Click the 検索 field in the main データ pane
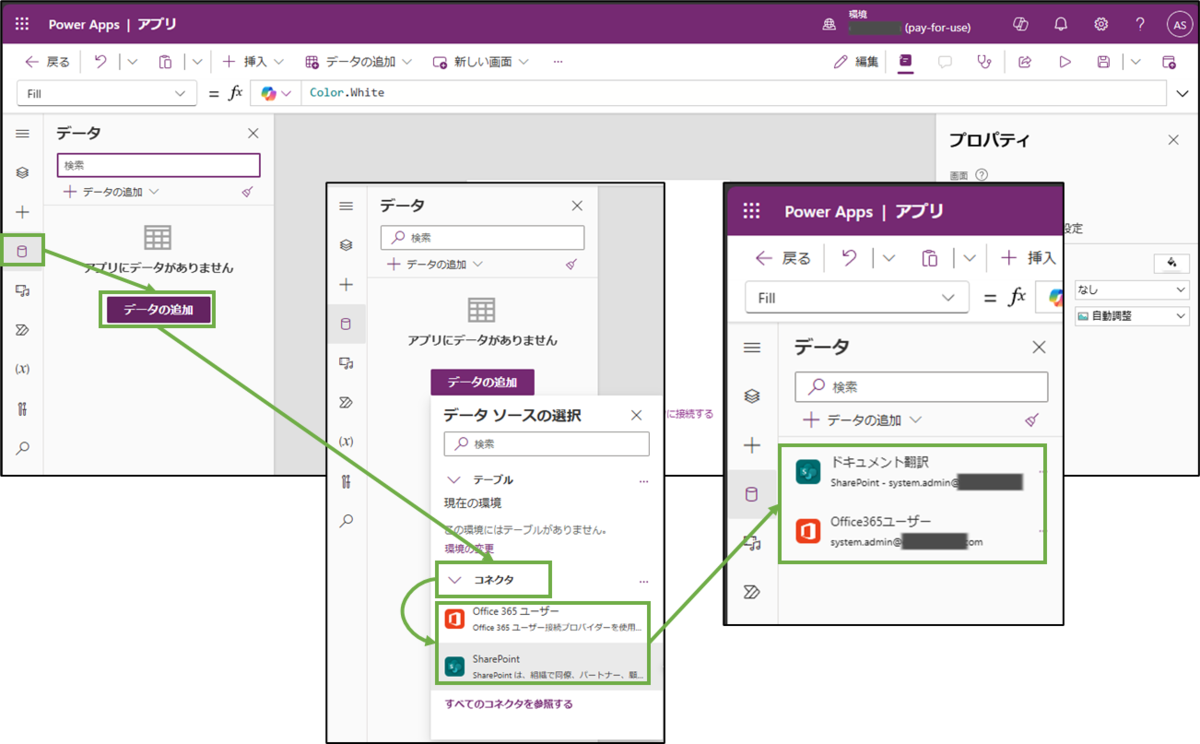 coord(158,165)
